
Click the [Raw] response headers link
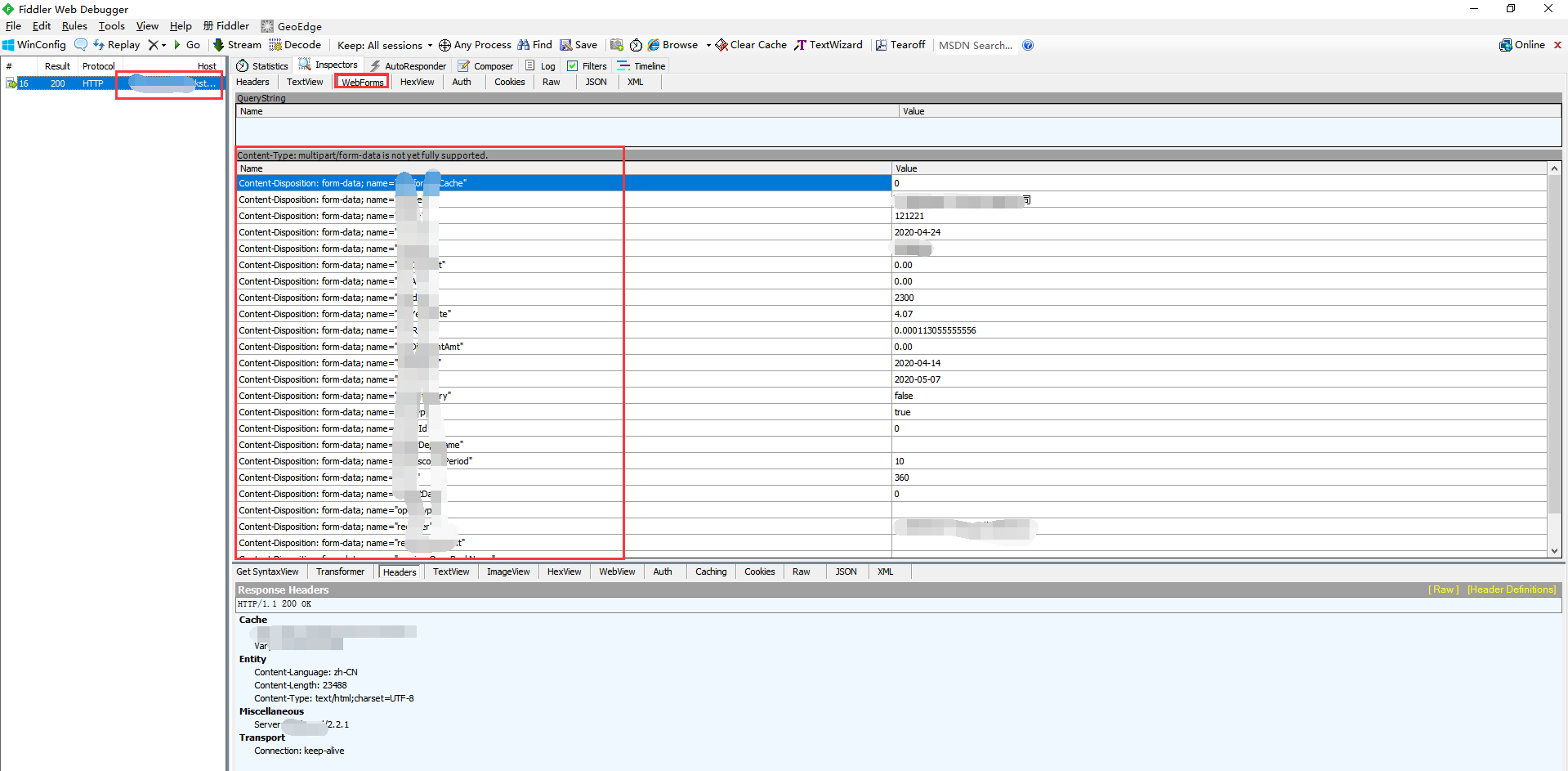coord(1443,589)
